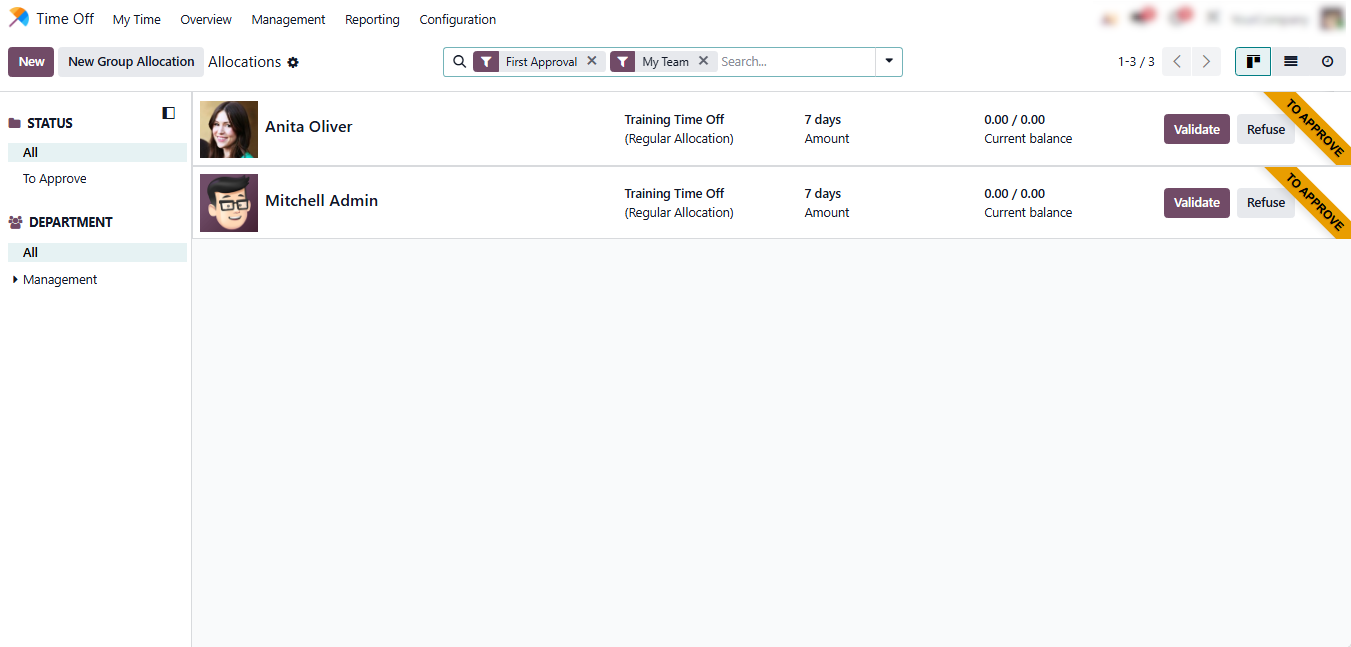This screenshot has height=647, width=1351.
Task: Click into the Search input field
Action: 795,62
